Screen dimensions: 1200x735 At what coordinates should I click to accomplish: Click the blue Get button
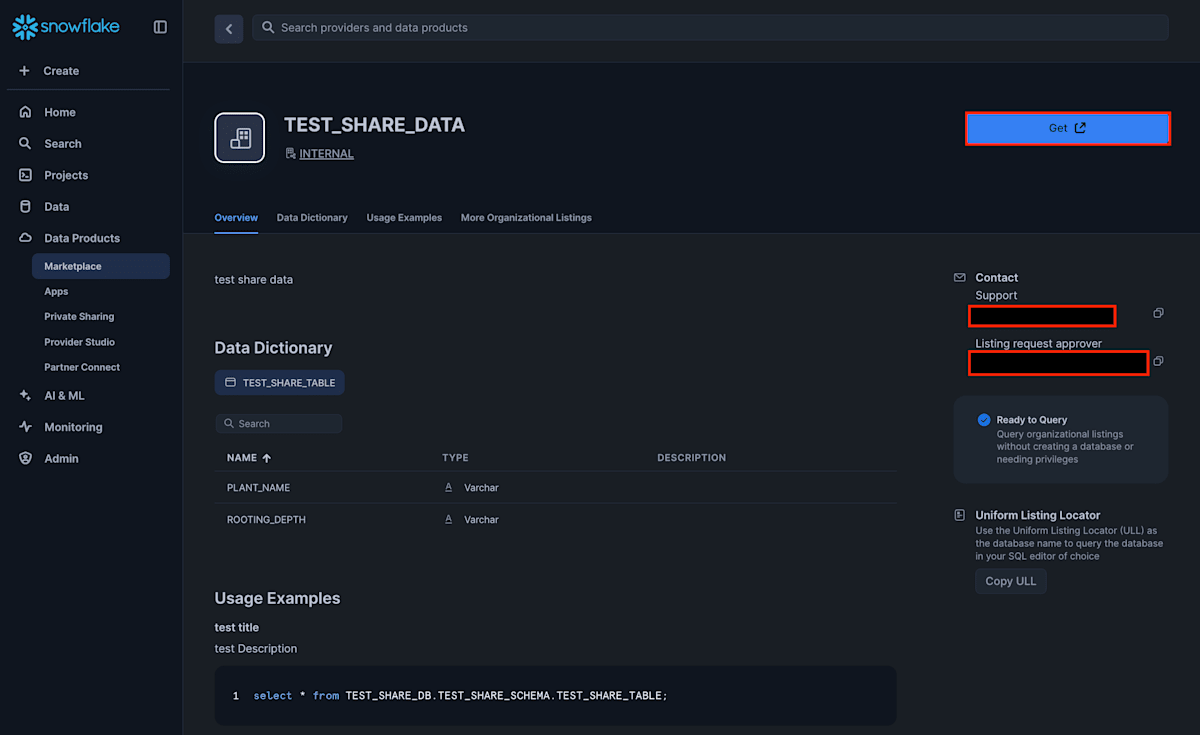pyautogui.click(x=1067, y=128)
